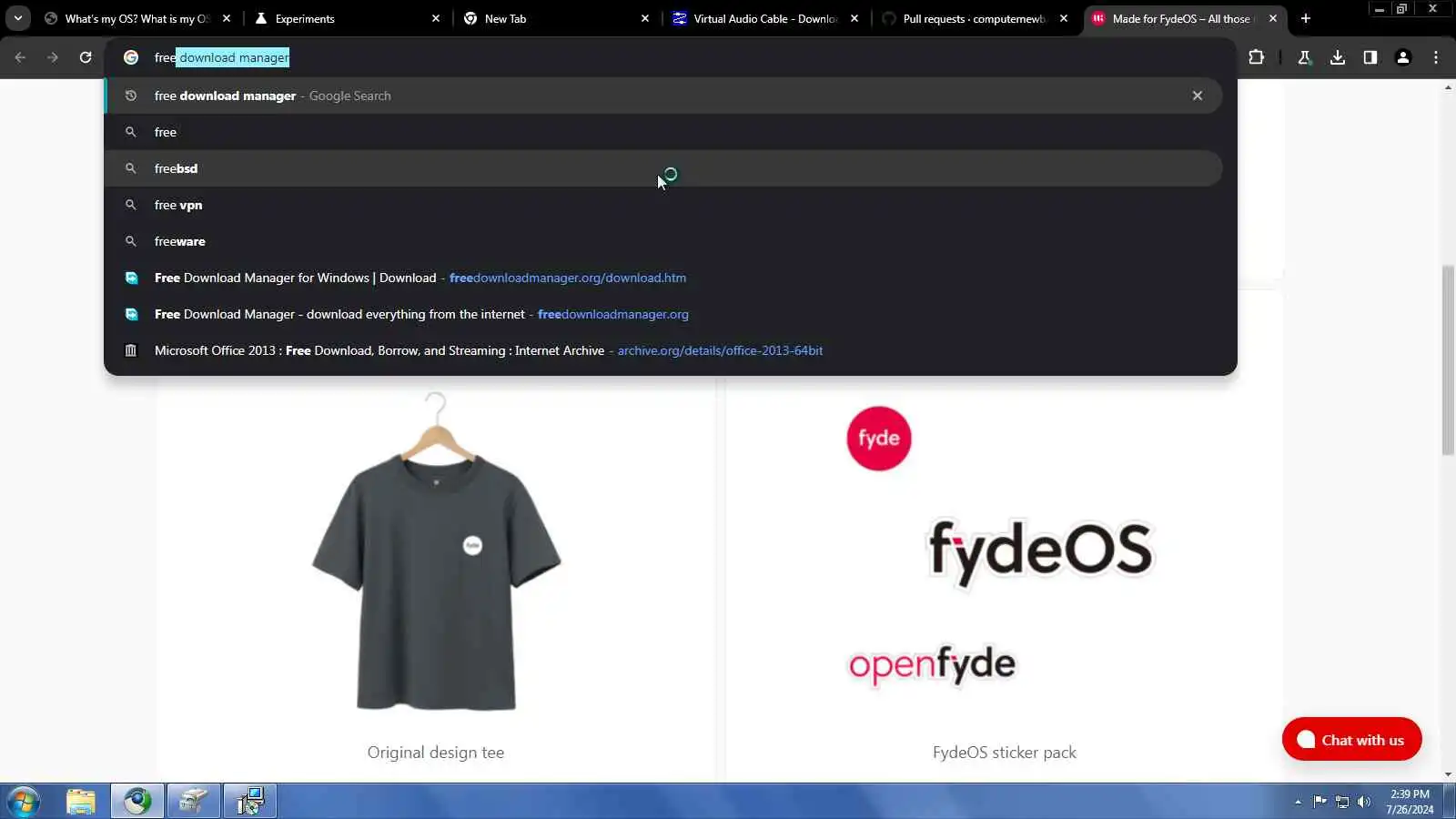This screenshot has width=1456, height=819.
Task: Open Windows Explorer from taskbar
Action: (81, 802)
